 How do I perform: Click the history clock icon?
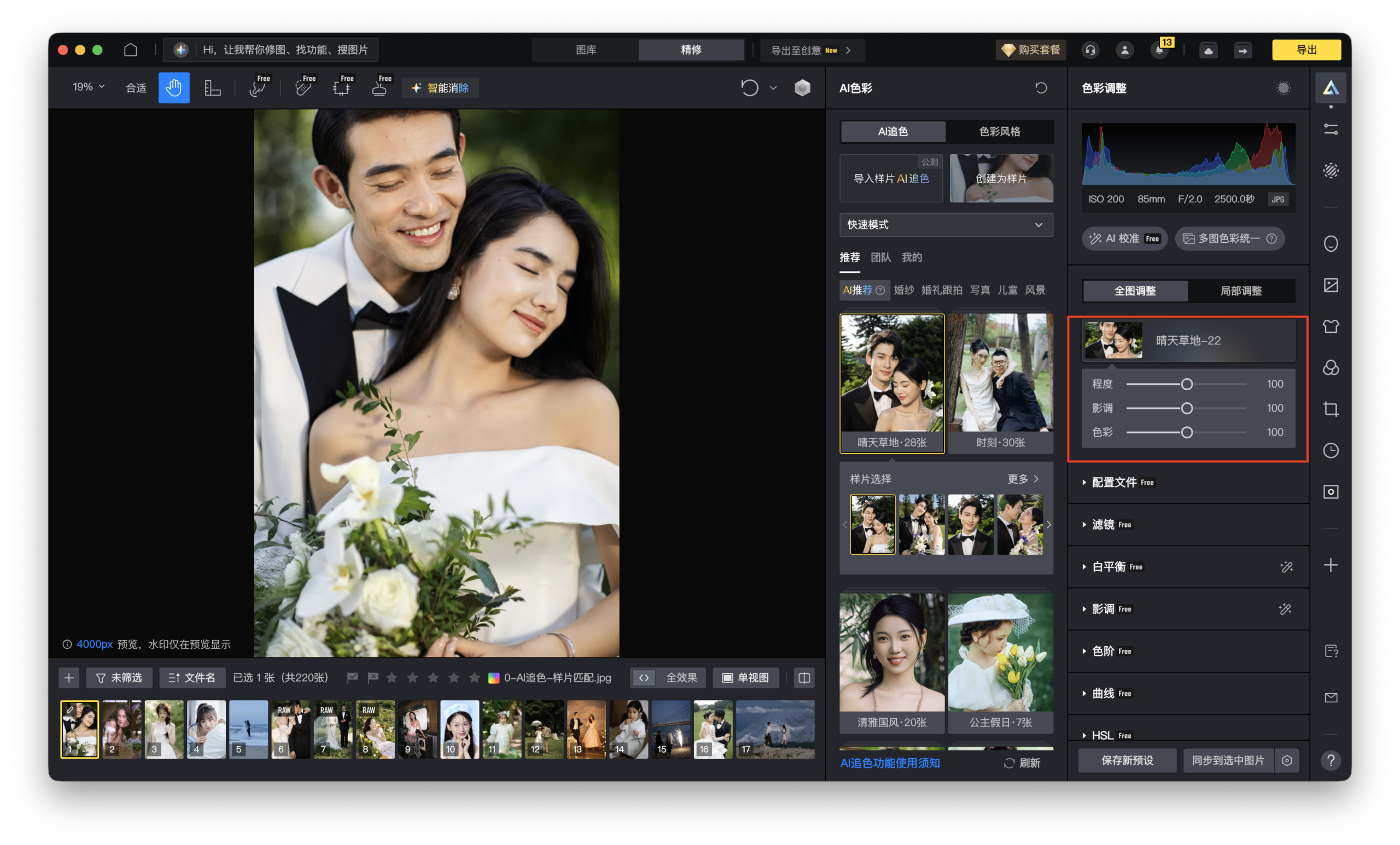[1330, 450]
